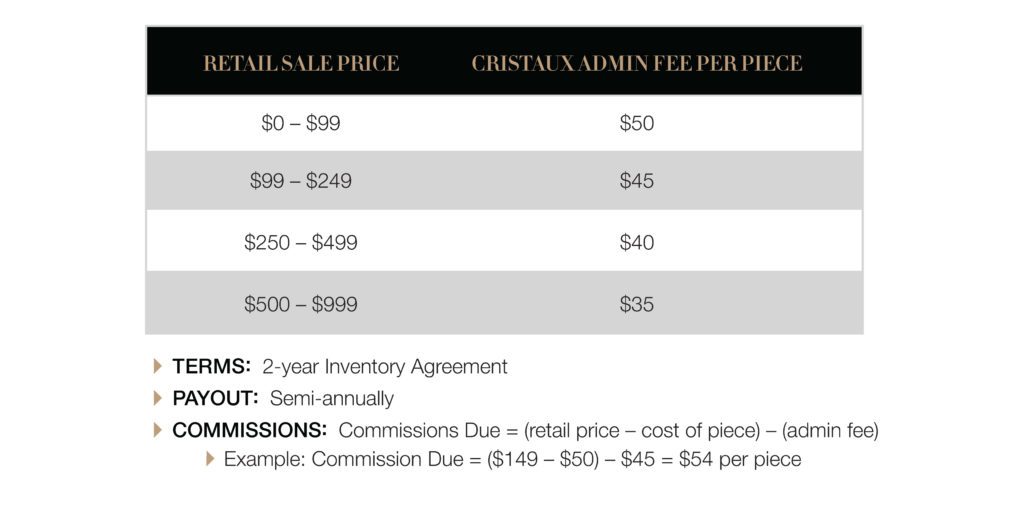This screenshot has height=512, width=1024.
Task: Click the $54 per piece example result
Action: click(740, 459)
